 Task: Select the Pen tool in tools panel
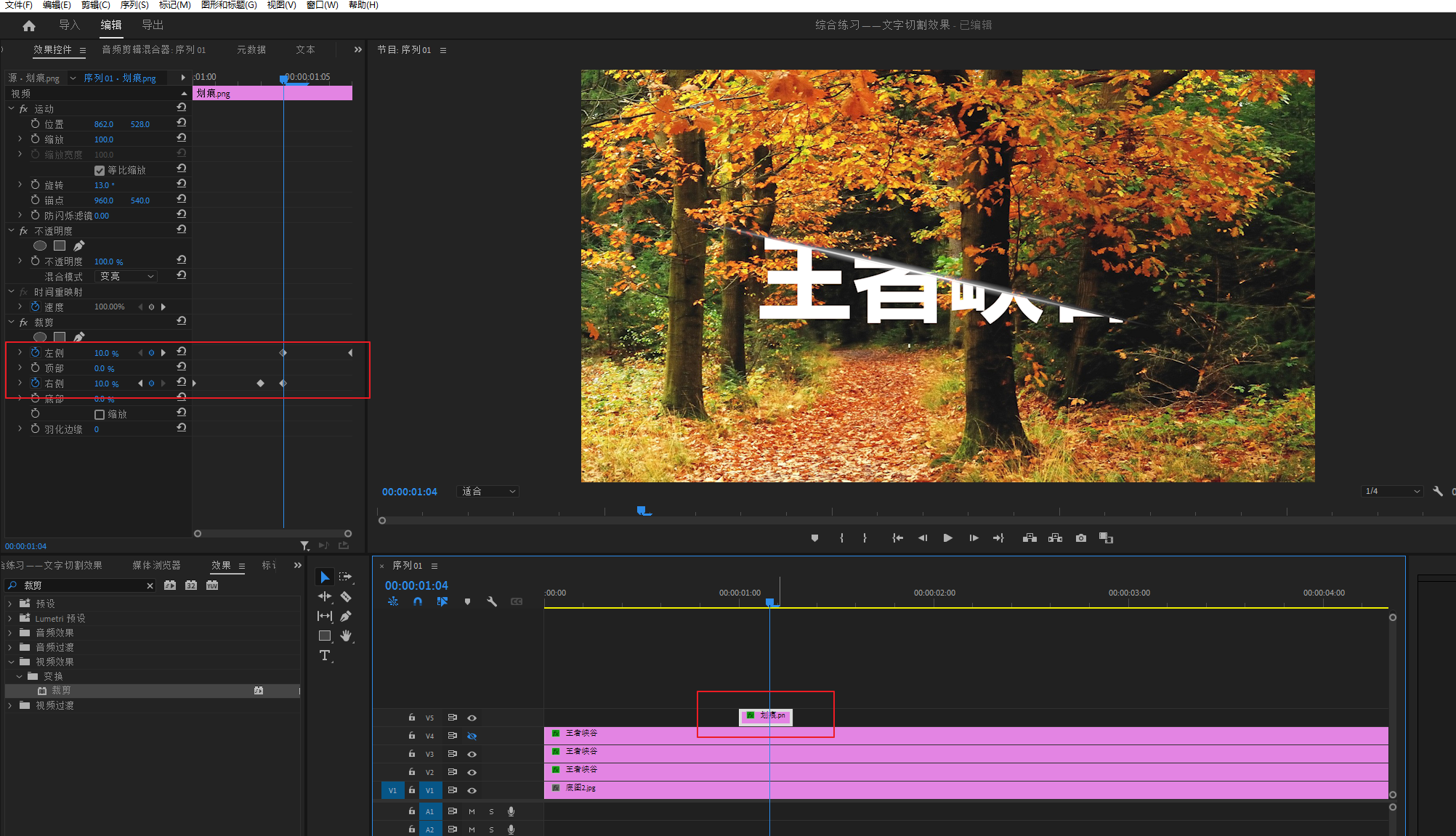pyautogui.click(x=346, y=616)
